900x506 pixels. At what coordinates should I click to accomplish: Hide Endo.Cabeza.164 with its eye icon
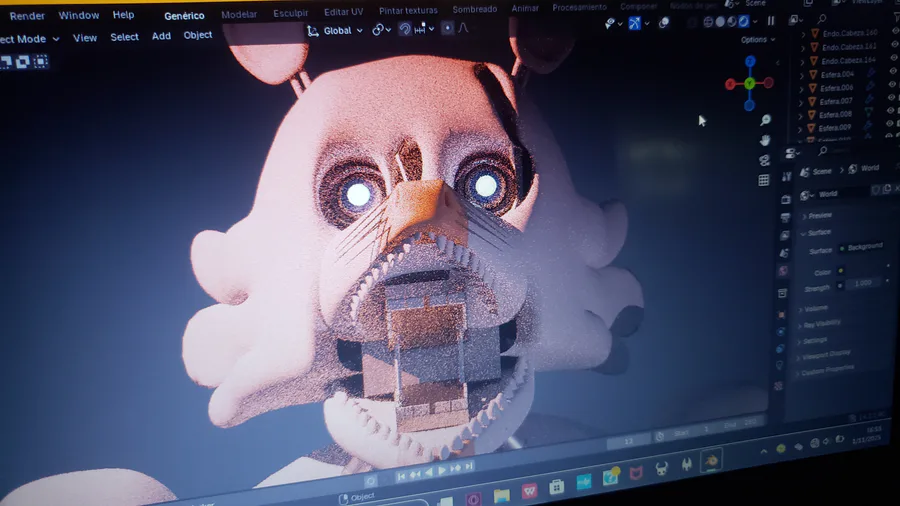(894, 57)
